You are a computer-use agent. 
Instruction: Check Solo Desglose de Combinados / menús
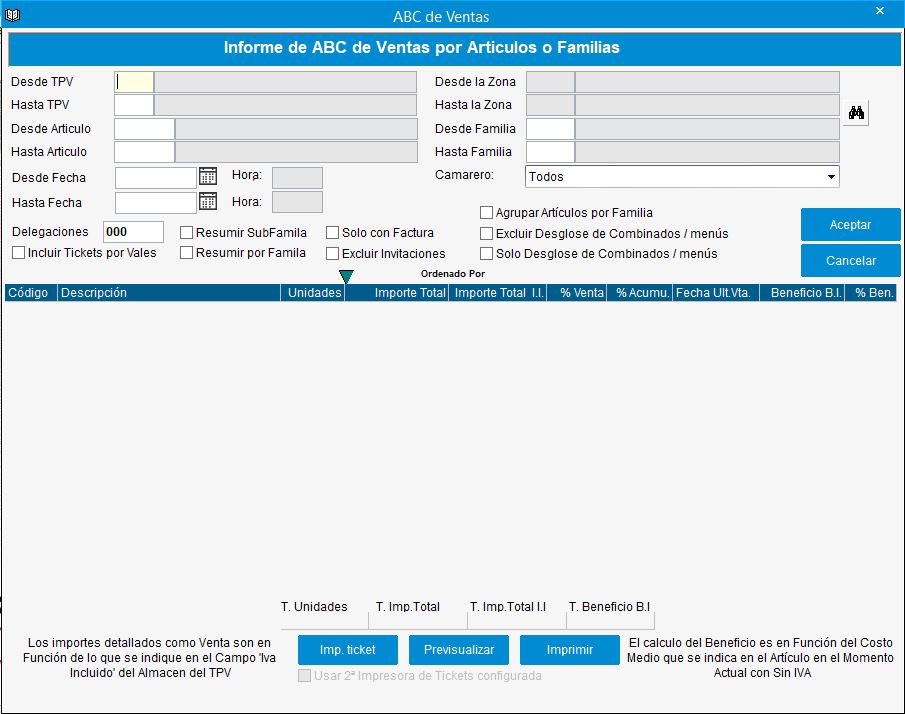[486, 253]
